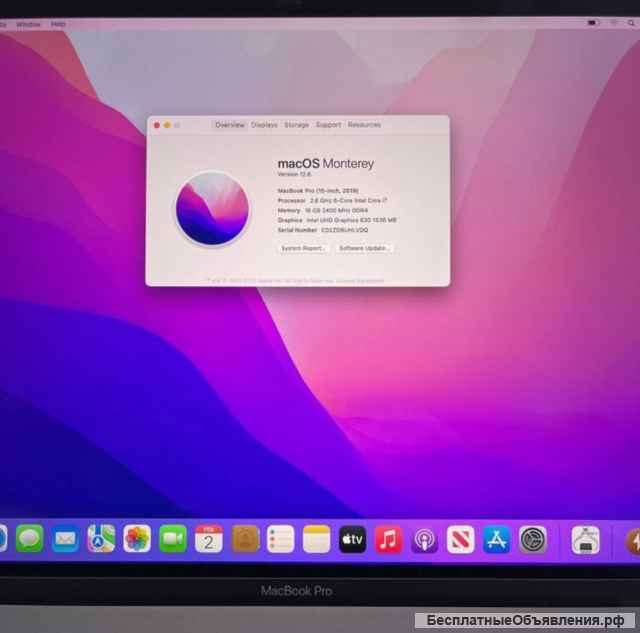Viewport: 640px width, 633px height.
Task: Click the MacBook Pro model line
Action: point(318,191)
